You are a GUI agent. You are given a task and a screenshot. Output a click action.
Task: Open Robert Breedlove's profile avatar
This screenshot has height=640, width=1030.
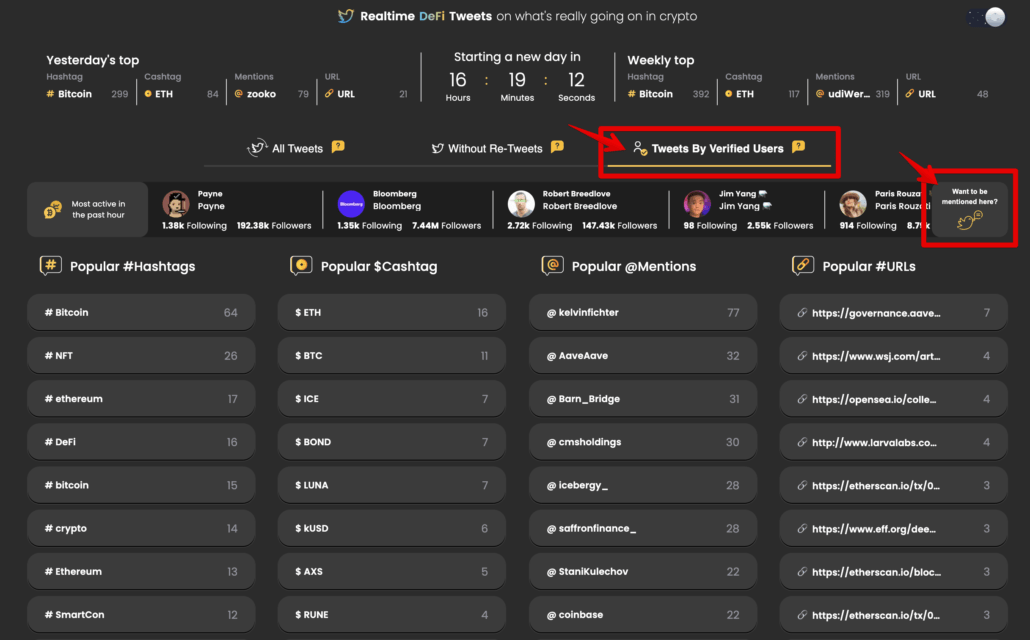point(521,204)
